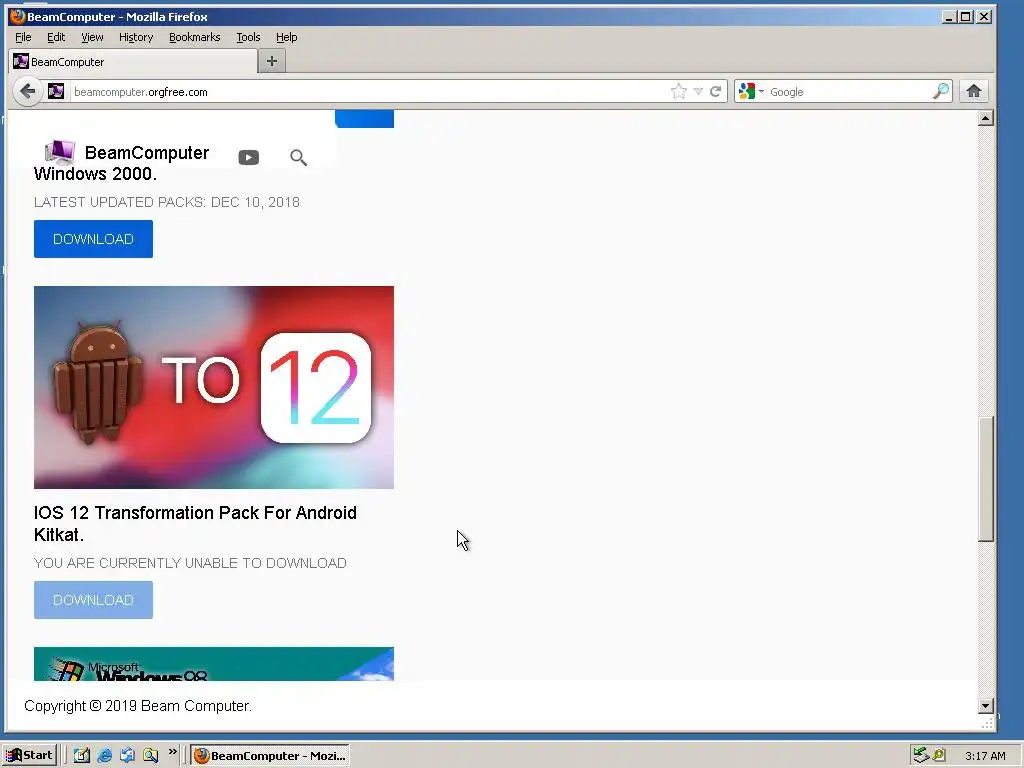Image resolution: width=1024 pixels, height=768 pixels.
Task: Click the magnifier icon in the Google search box
Action: (940, 91)
